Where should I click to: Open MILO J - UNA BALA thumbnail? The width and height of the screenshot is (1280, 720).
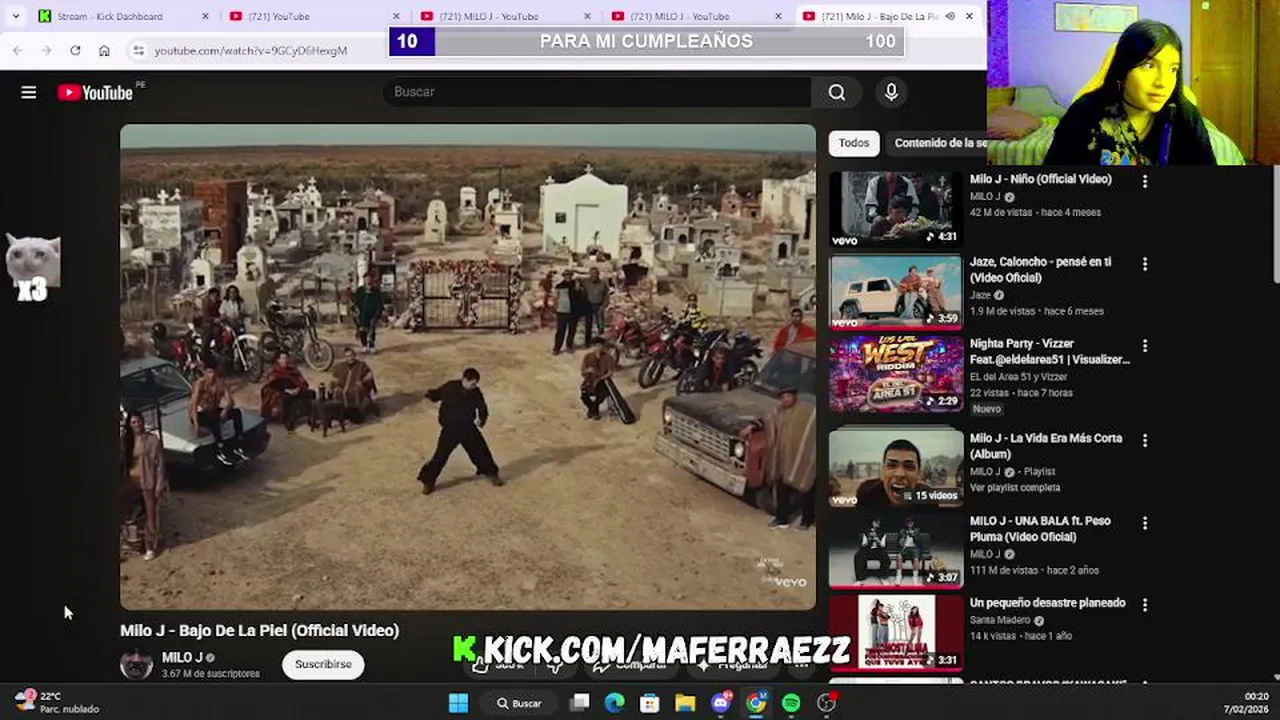coord(895,550)
